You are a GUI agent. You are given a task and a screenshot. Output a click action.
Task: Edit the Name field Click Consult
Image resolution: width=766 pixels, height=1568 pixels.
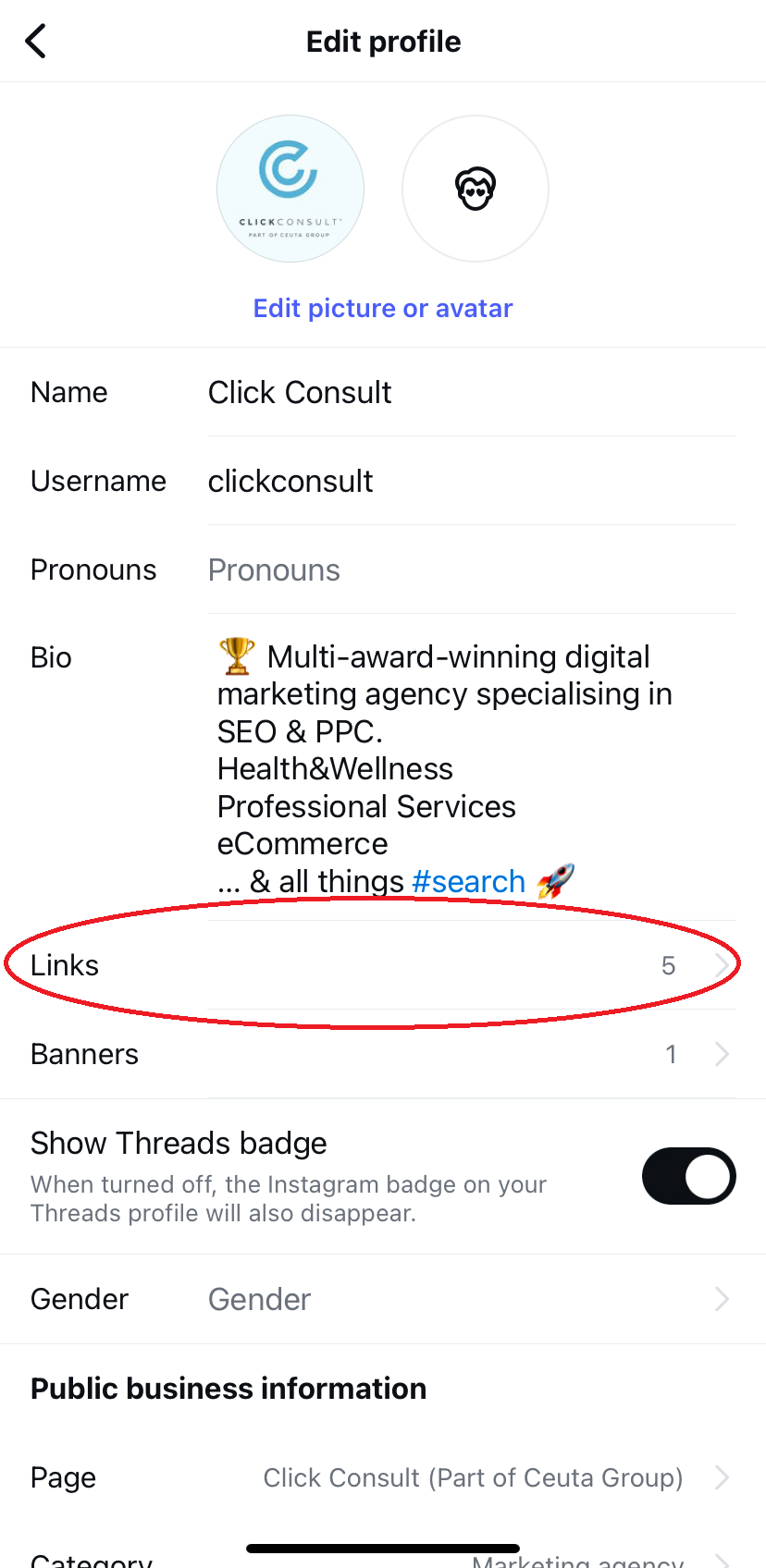300,392
